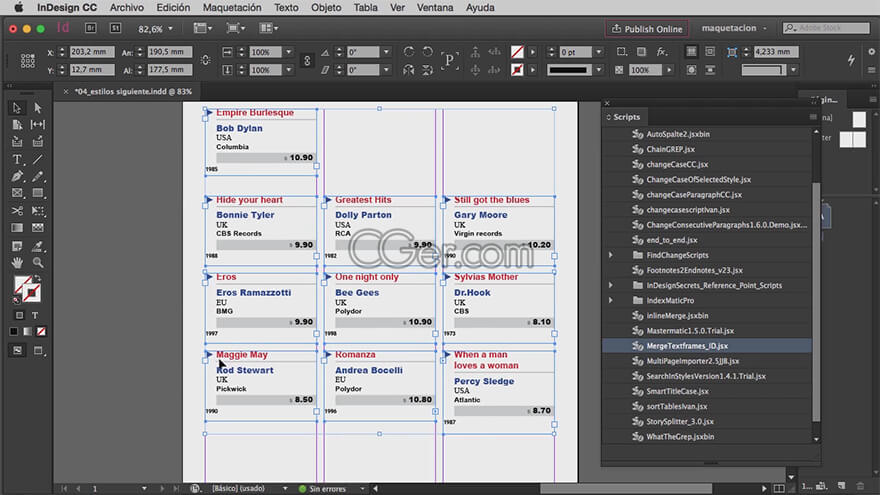This screenshot has width=880, height=495.
Task: Switch to Normal view mode button
Action: tap(17, 350)
